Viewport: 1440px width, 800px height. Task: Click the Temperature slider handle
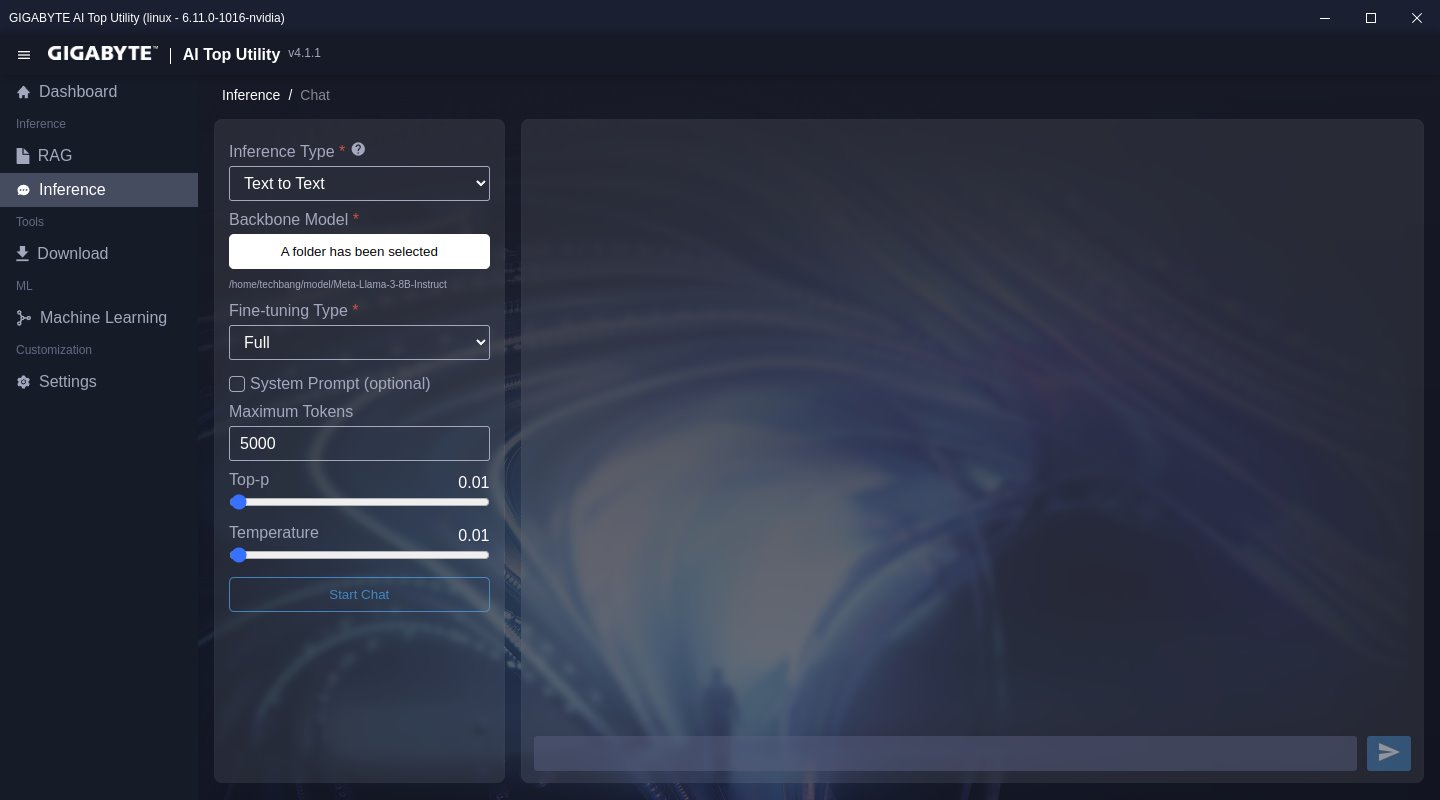point(238,555)
